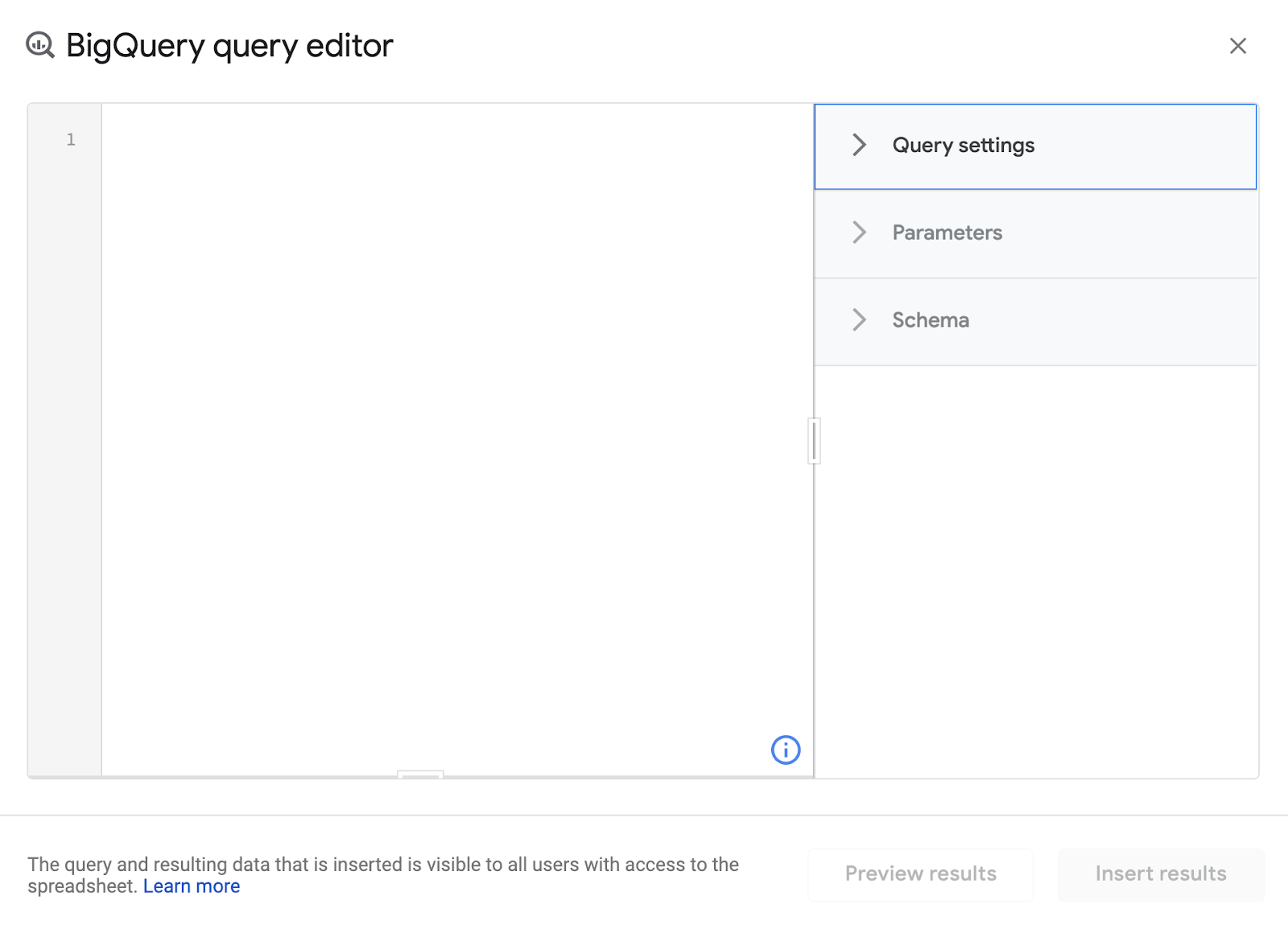Open the Parameters section label
The height and width of the screenshot is (933, 1288).
947,233
